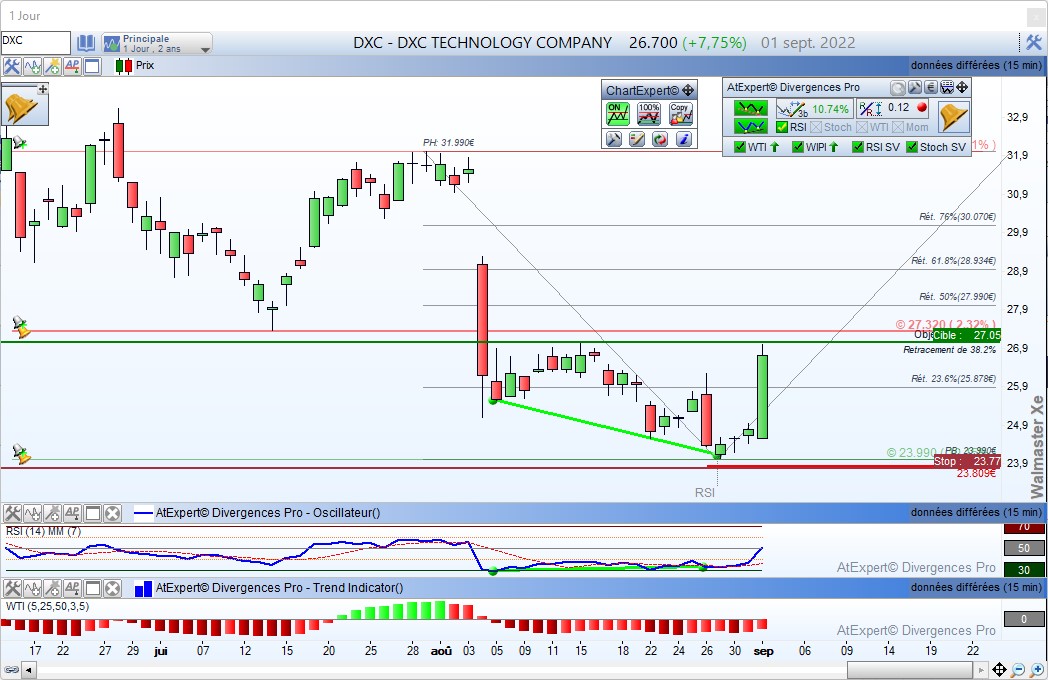Open ChartExpert info icon
The width and height of the screenshot is (1048, 680).
683,139
